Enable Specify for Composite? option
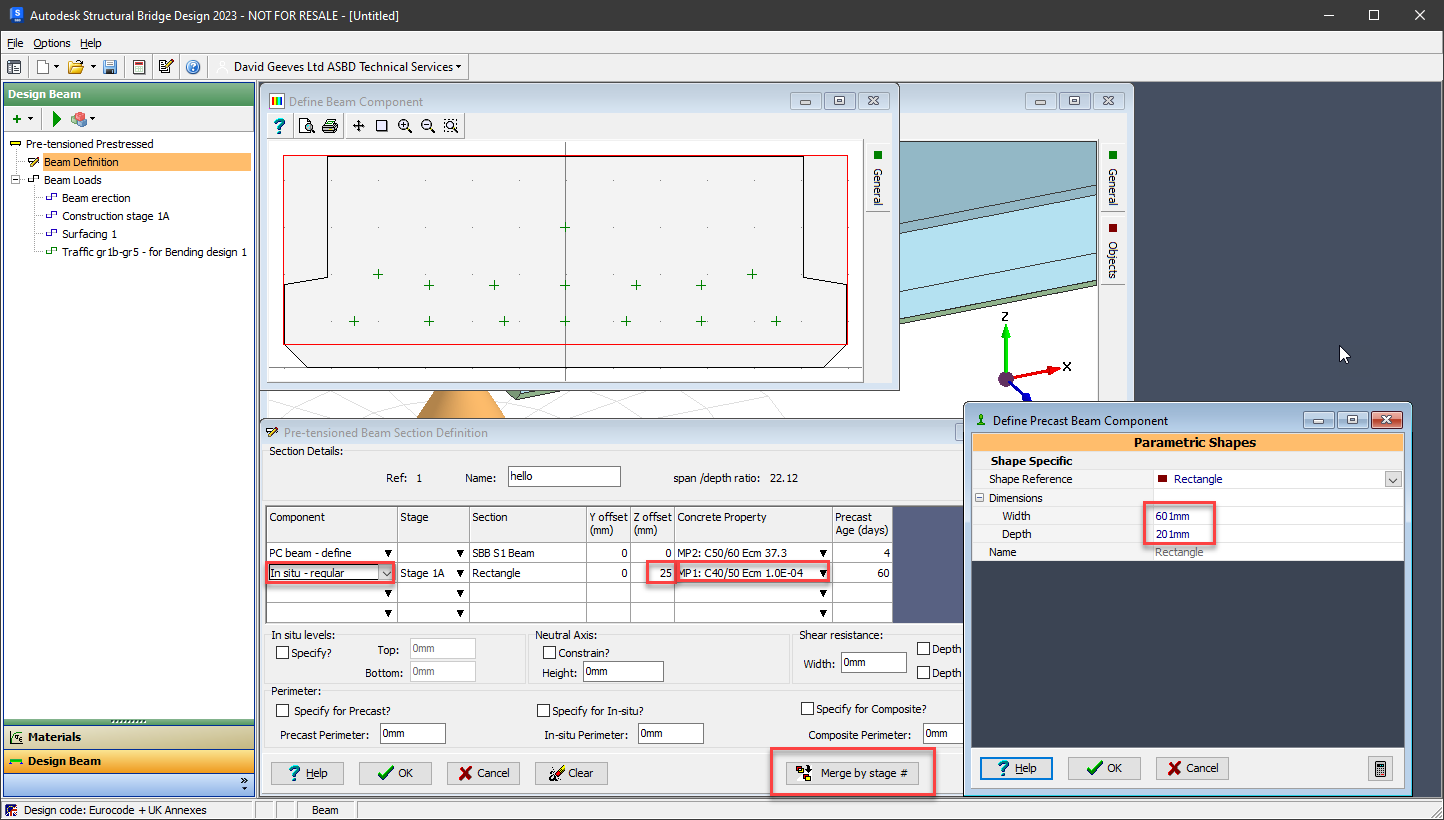 [x=807, y=708]
